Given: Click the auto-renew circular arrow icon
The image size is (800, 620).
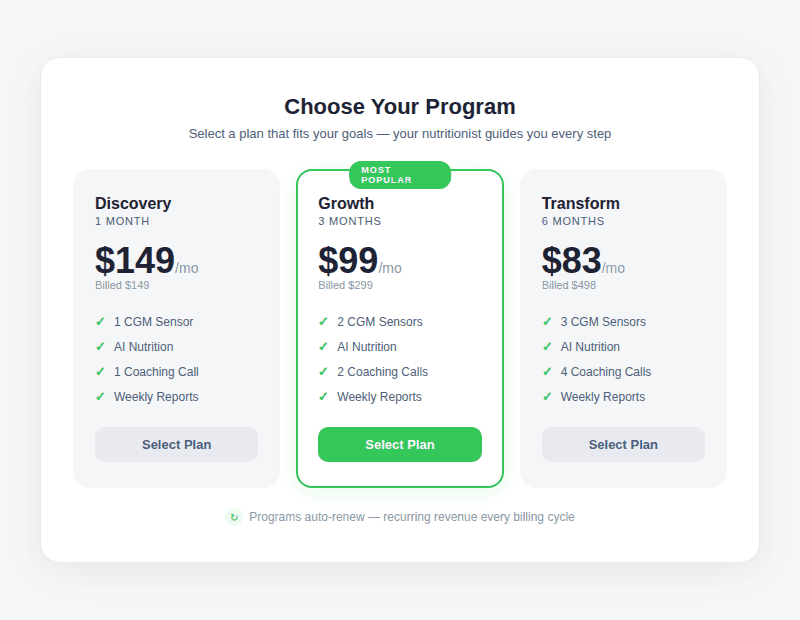Looking at the screenshot, I should [x=234, y=517].
